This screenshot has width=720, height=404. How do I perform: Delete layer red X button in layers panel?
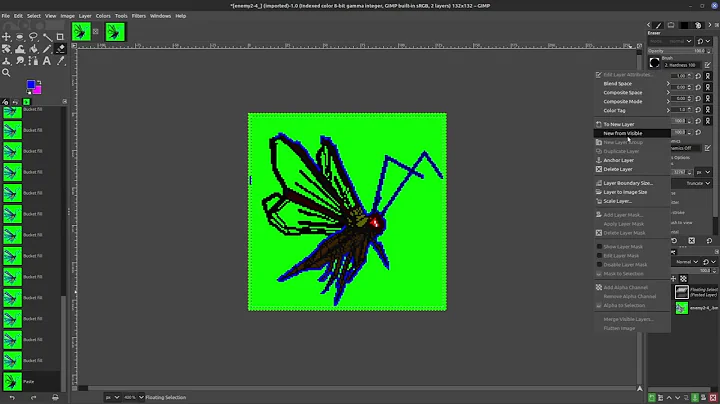click(713, 398)
